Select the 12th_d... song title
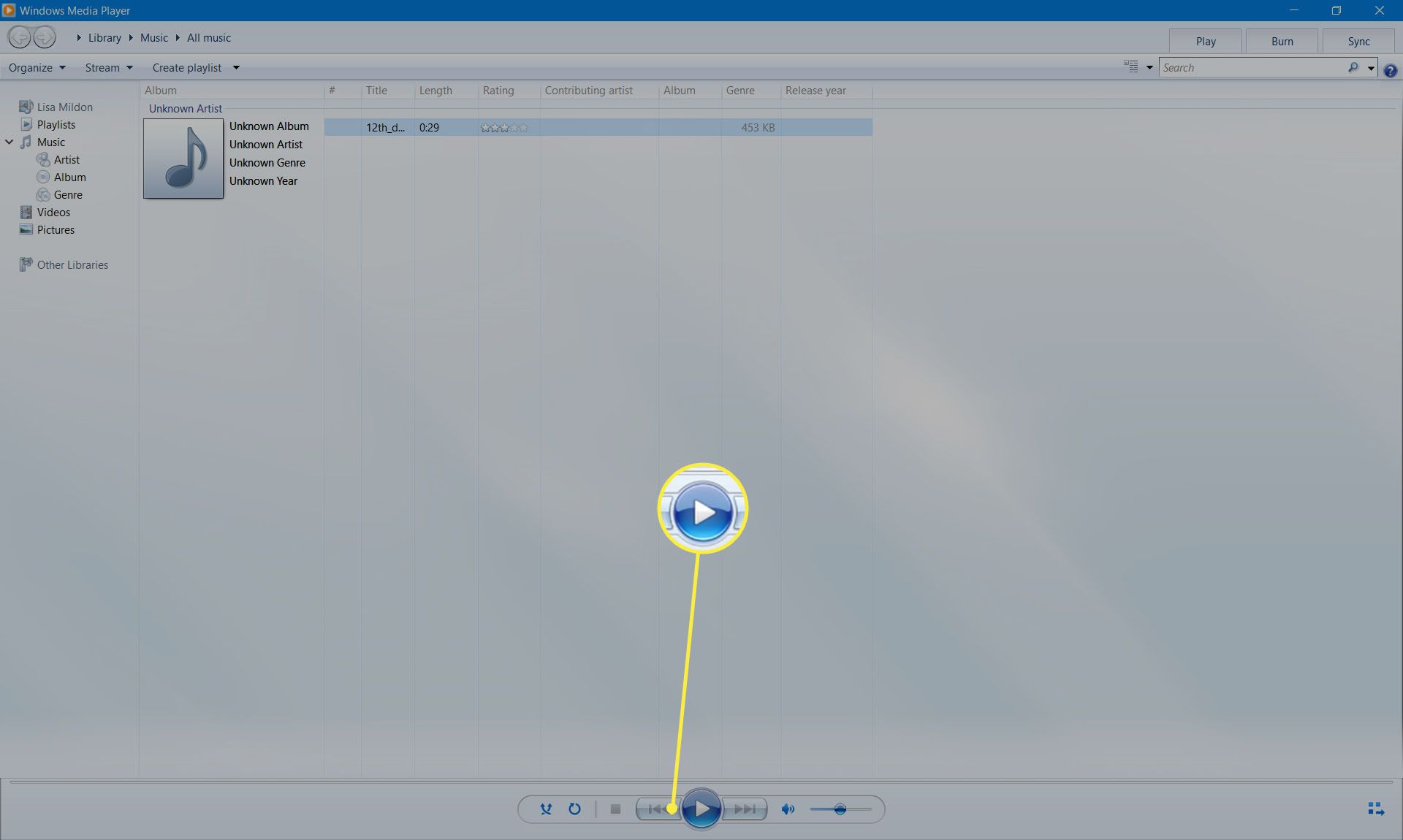The width and height of the screenshot is (1403, 840). [x=386, y=127]
